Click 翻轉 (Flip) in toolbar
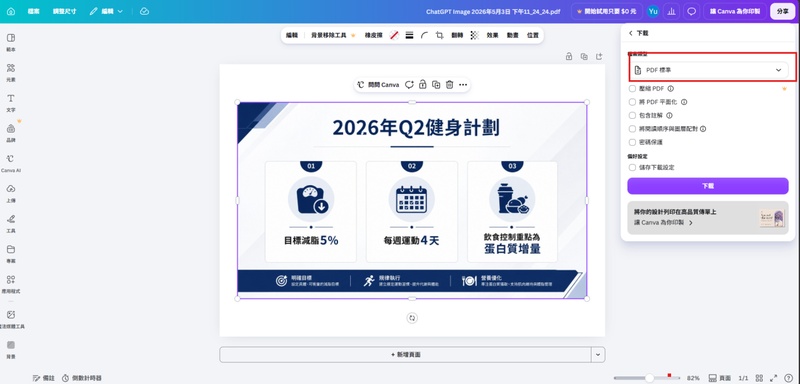This screenshot has width=800, height=384. tap(457, 35)
